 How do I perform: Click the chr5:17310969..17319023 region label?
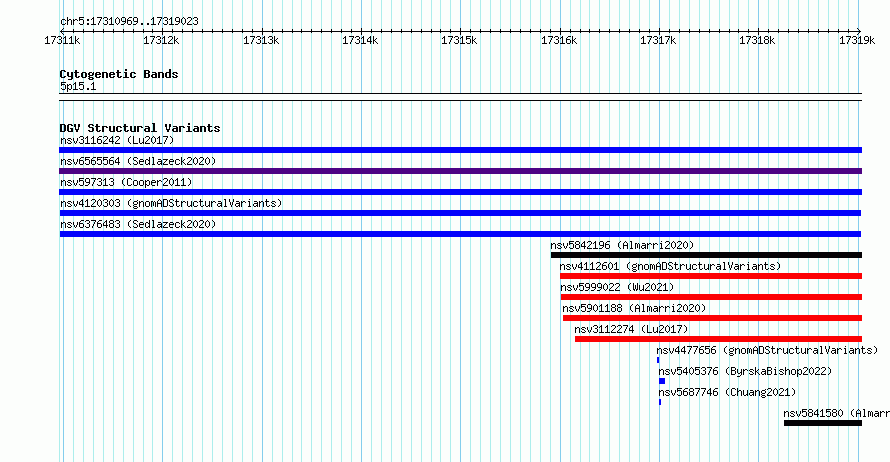[129, 22]
